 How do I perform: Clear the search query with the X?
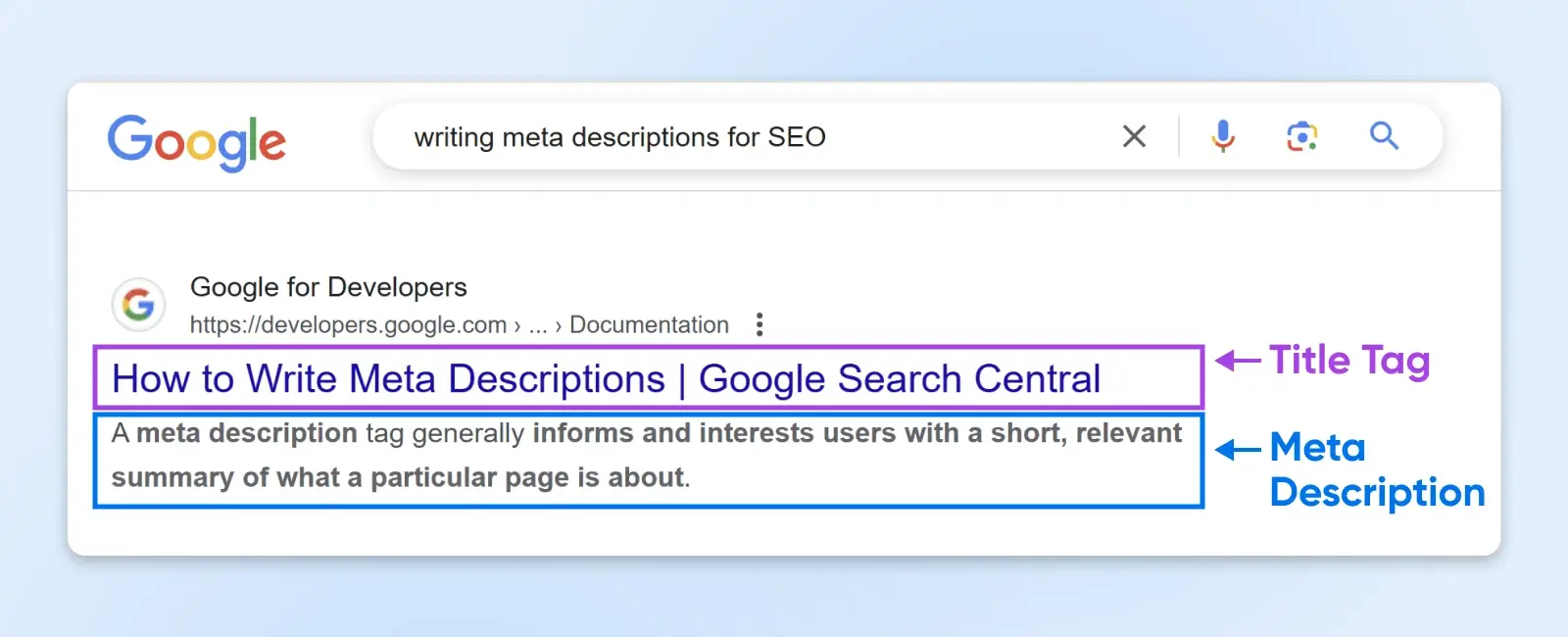coord(1134,136)
